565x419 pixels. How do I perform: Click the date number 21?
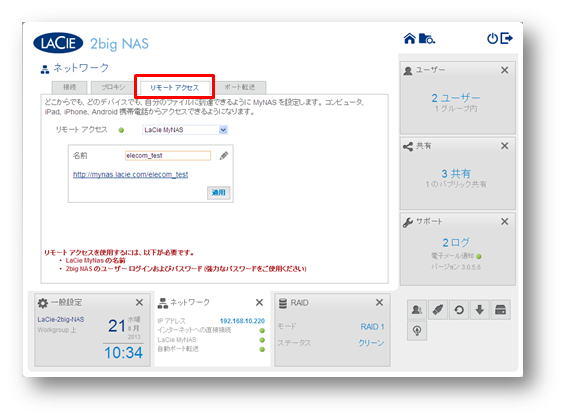(117, 326)
